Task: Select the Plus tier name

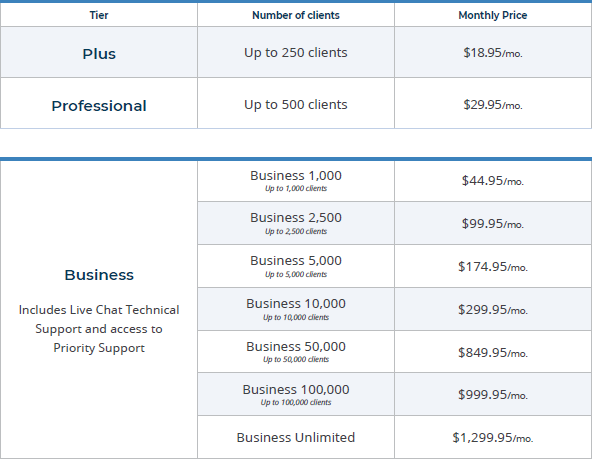Action: (99, 54)
